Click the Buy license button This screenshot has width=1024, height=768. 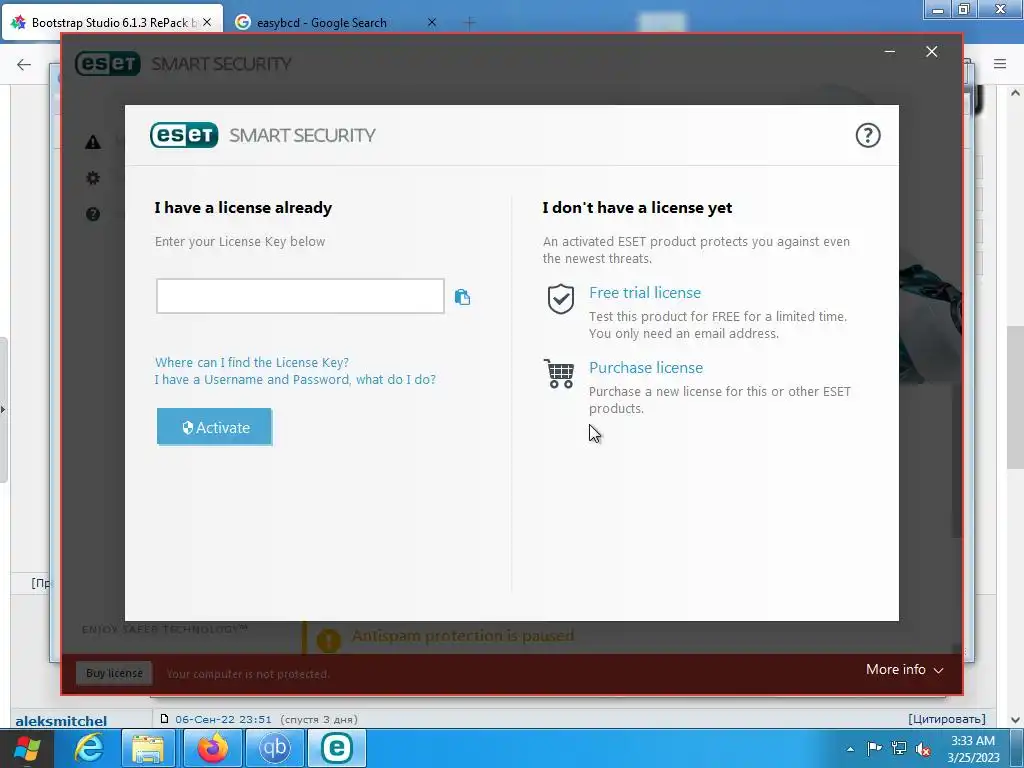point(114,673)
